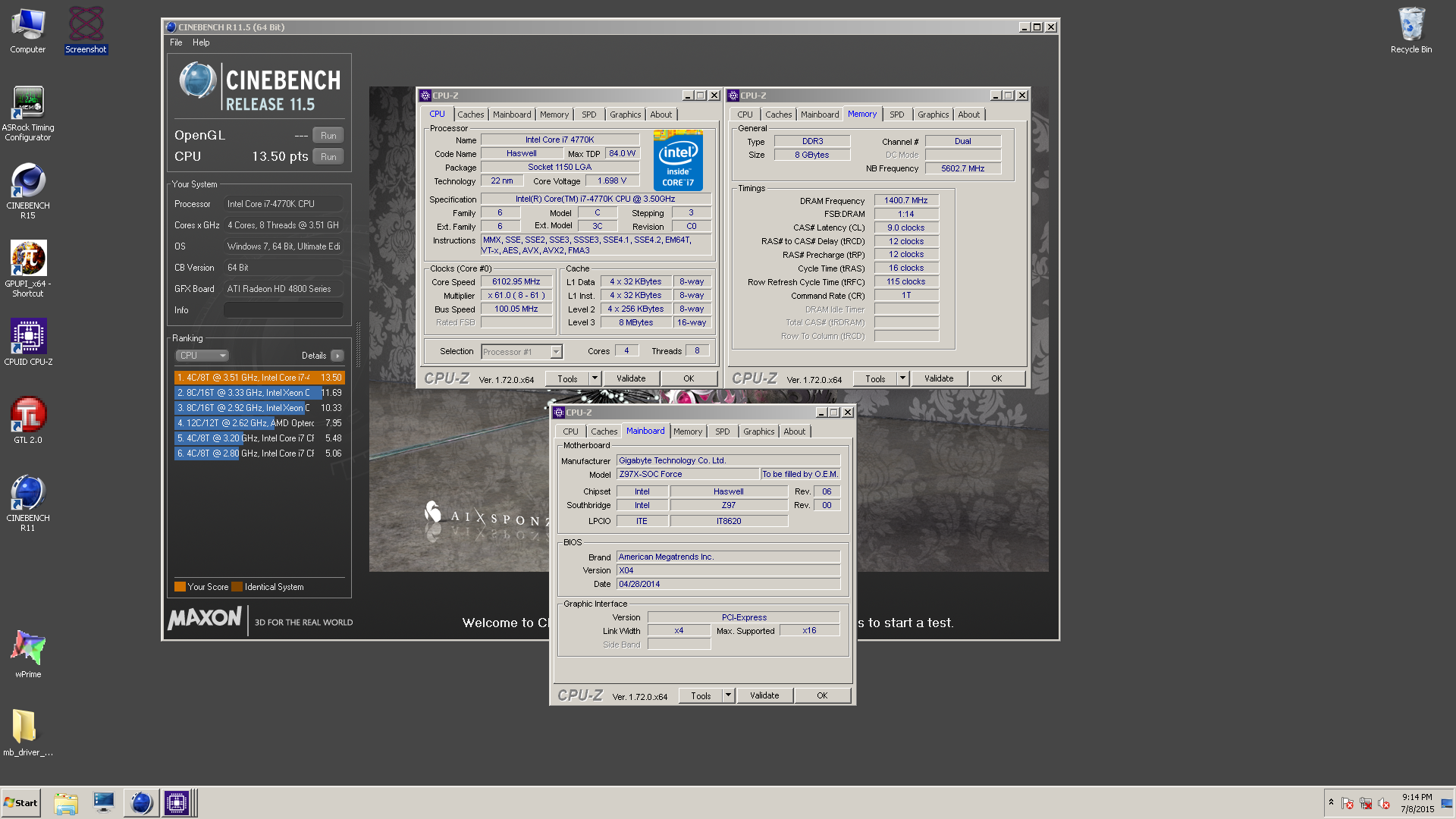Click the Start button on taskbar
This screenshot has width=1456, height=819.
21,803
